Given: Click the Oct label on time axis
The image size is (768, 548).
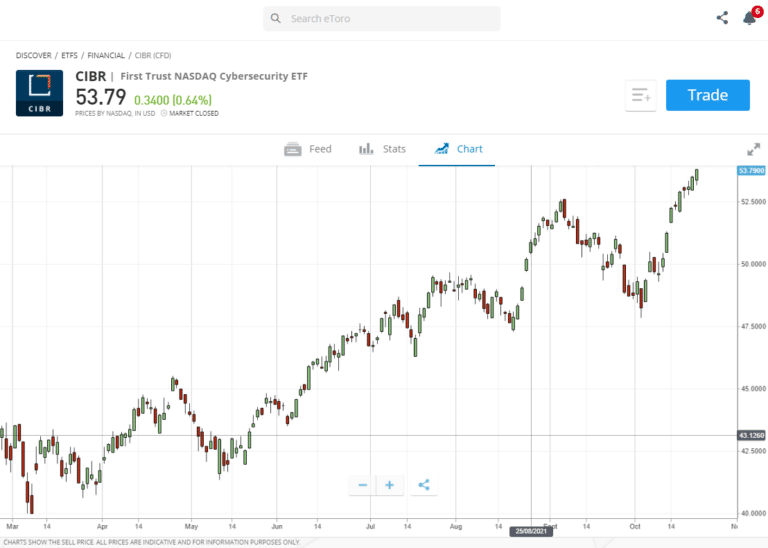Looking at the screenshot, I should point(635,526).
